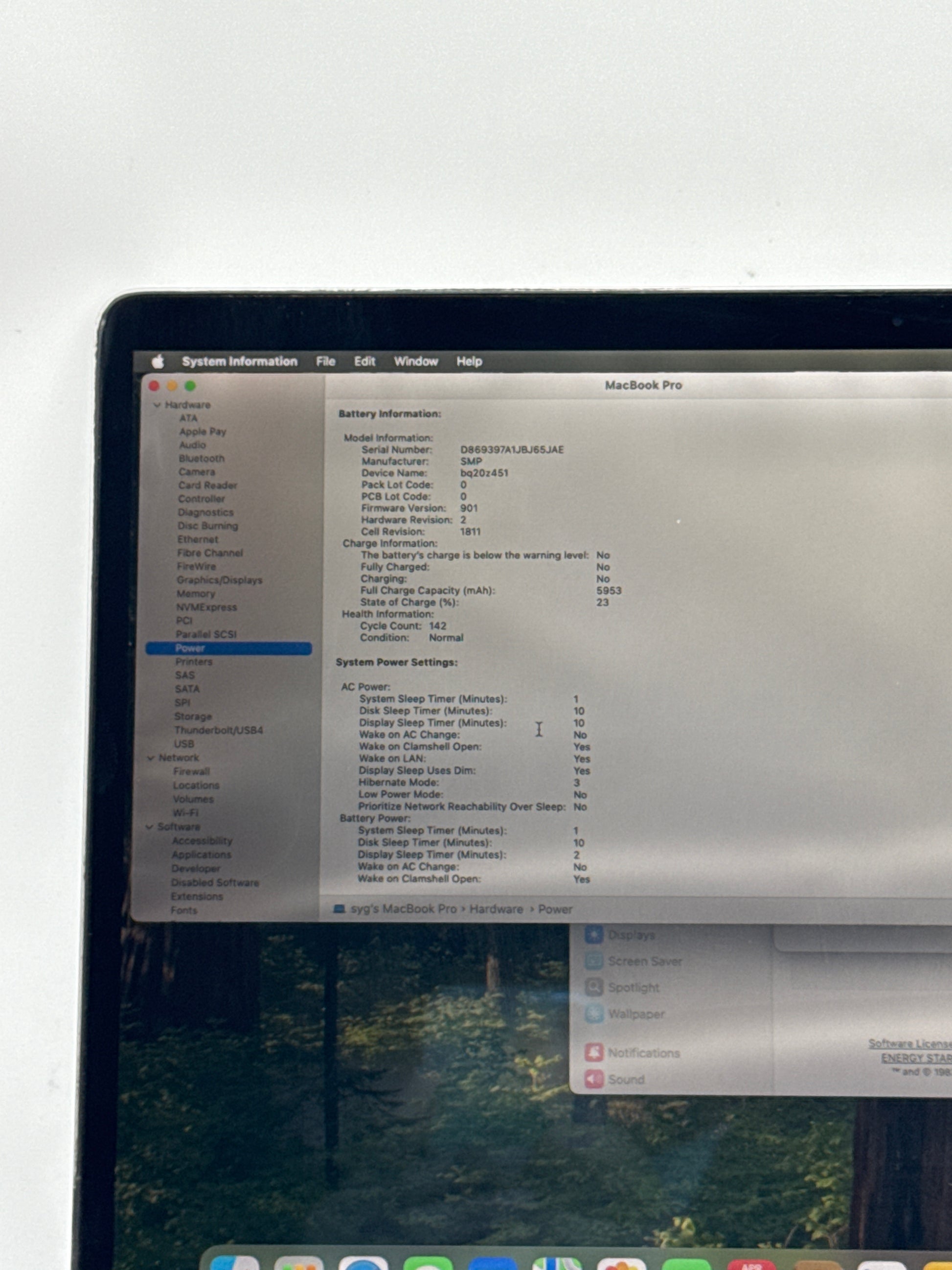Open the File menu
The height and width of the screenshot is (1270, 952).
coord(325,361)
